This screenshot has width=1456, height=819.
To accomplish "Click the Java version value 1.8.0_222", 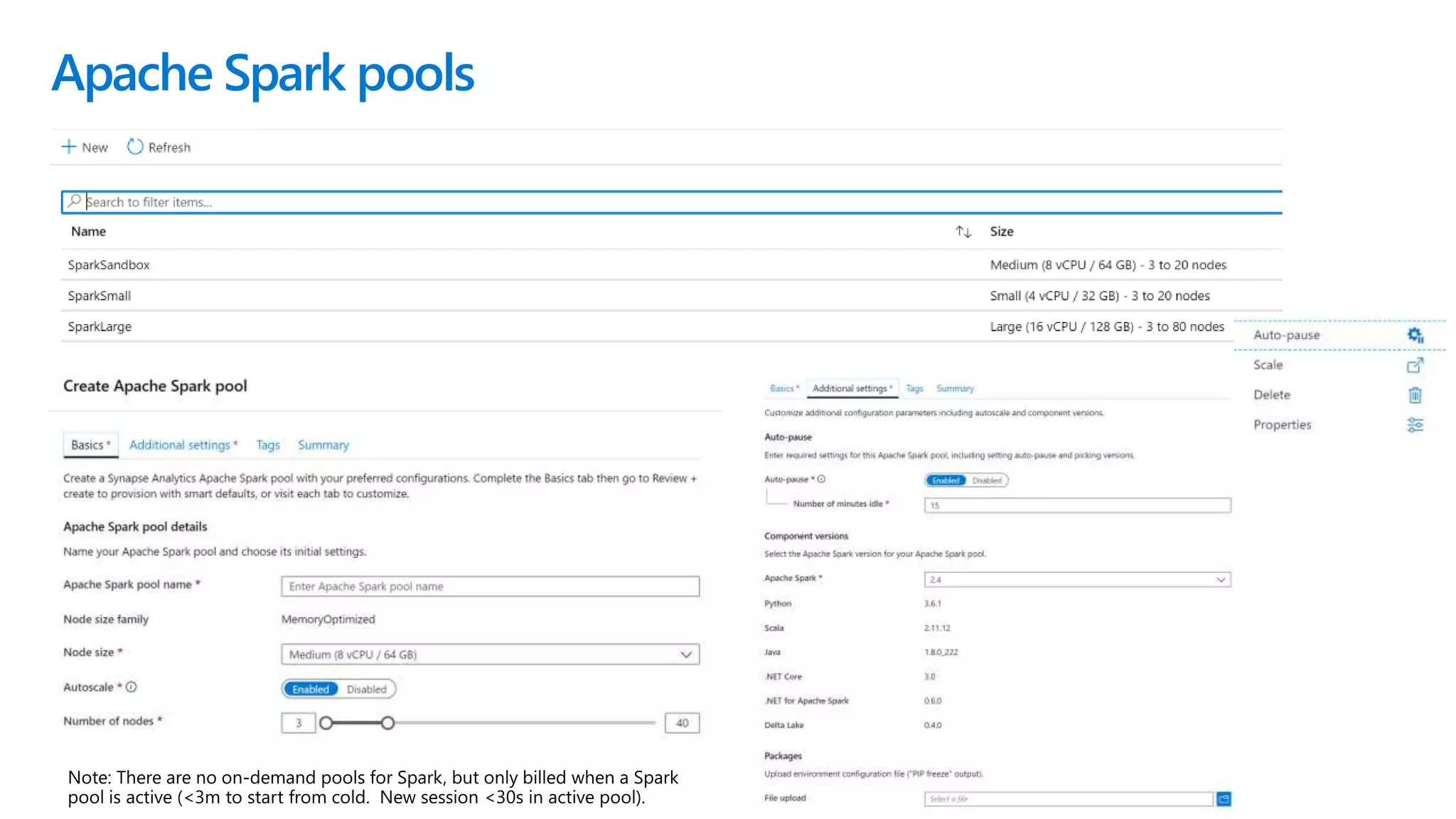I will pos(941,652).
